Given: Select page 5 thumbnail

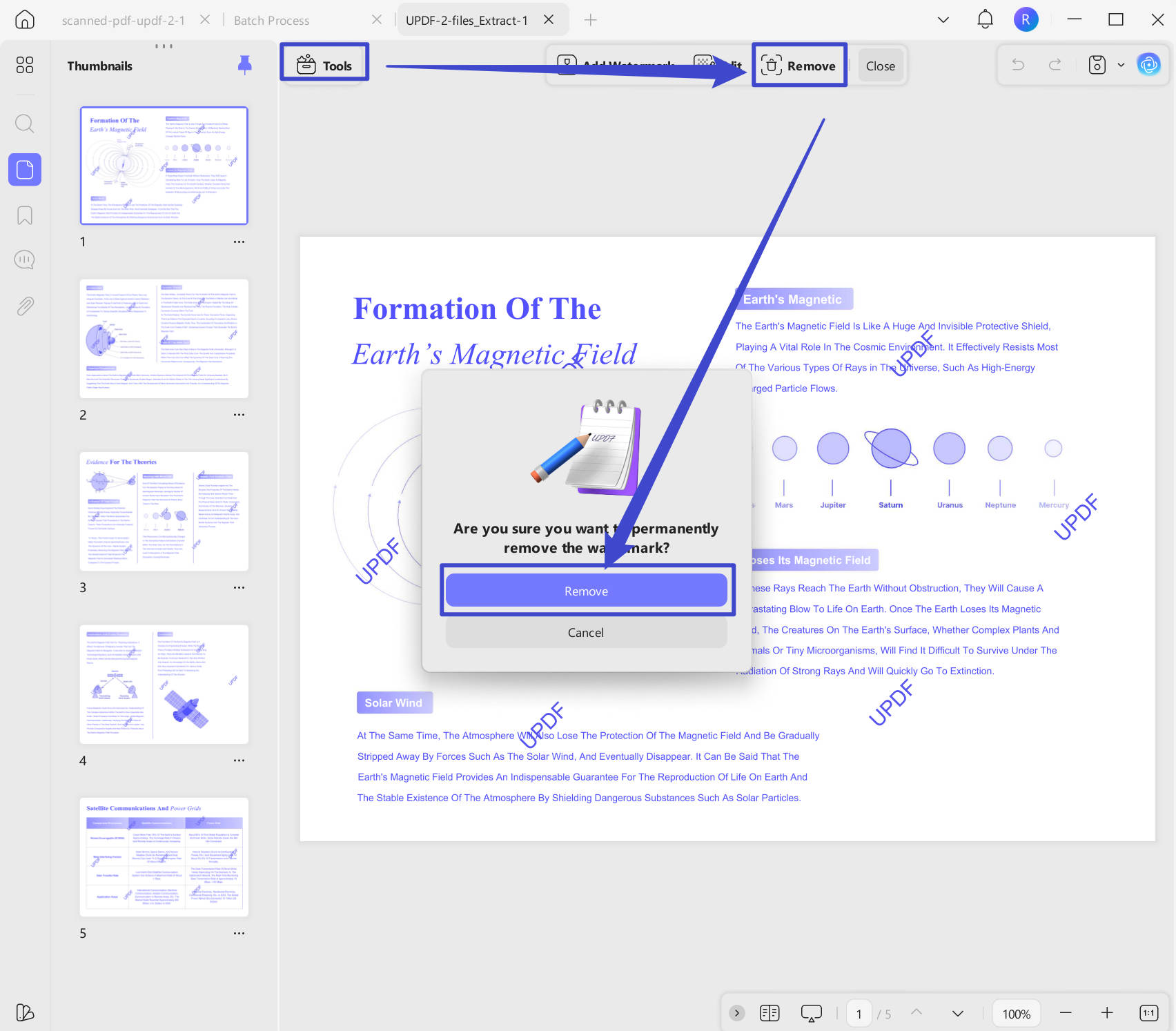Looking at the screenshot, I should coord(164,857).
